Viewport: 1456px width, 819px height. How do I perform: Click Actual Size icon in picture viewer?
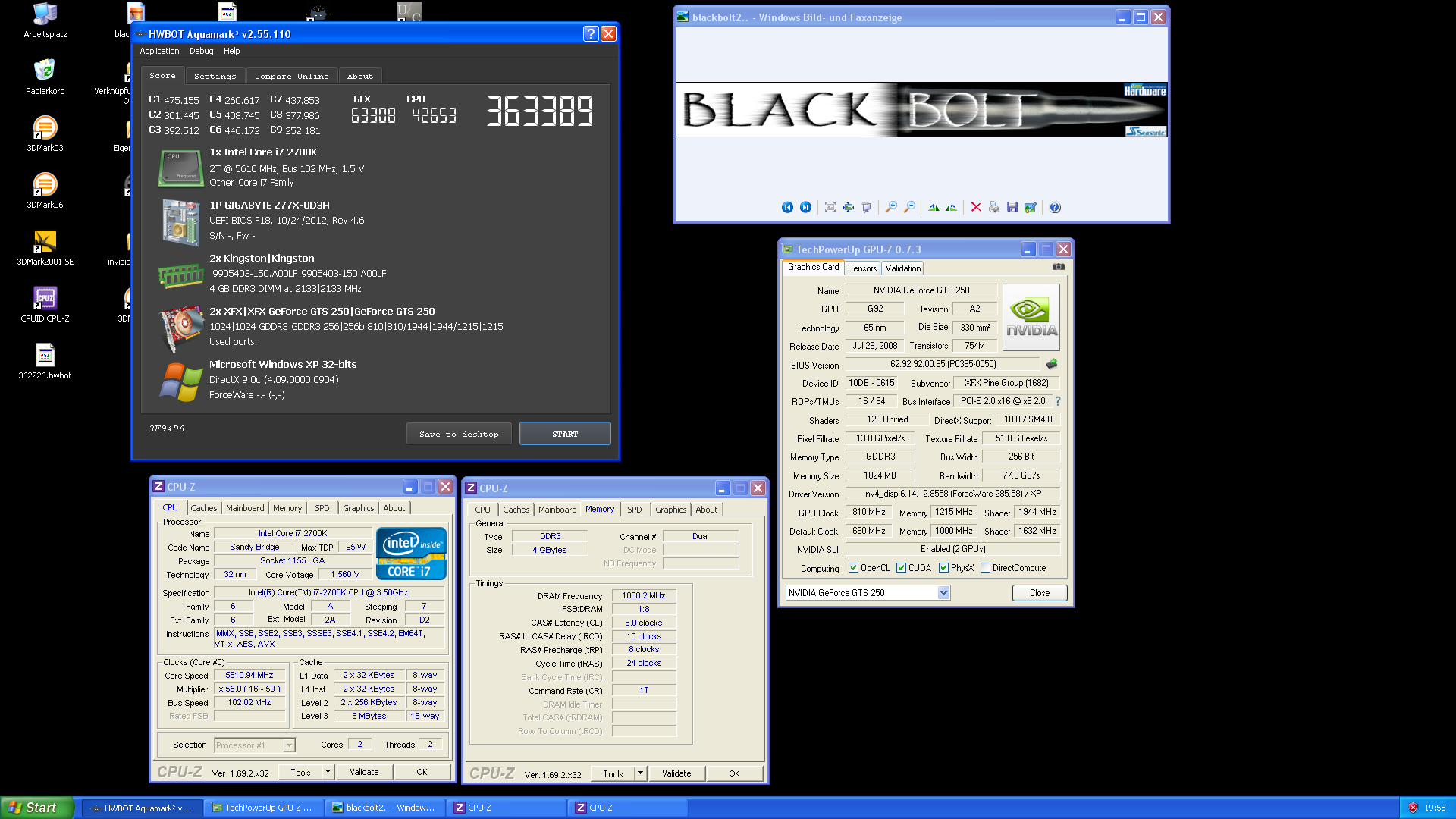point(849,207)
